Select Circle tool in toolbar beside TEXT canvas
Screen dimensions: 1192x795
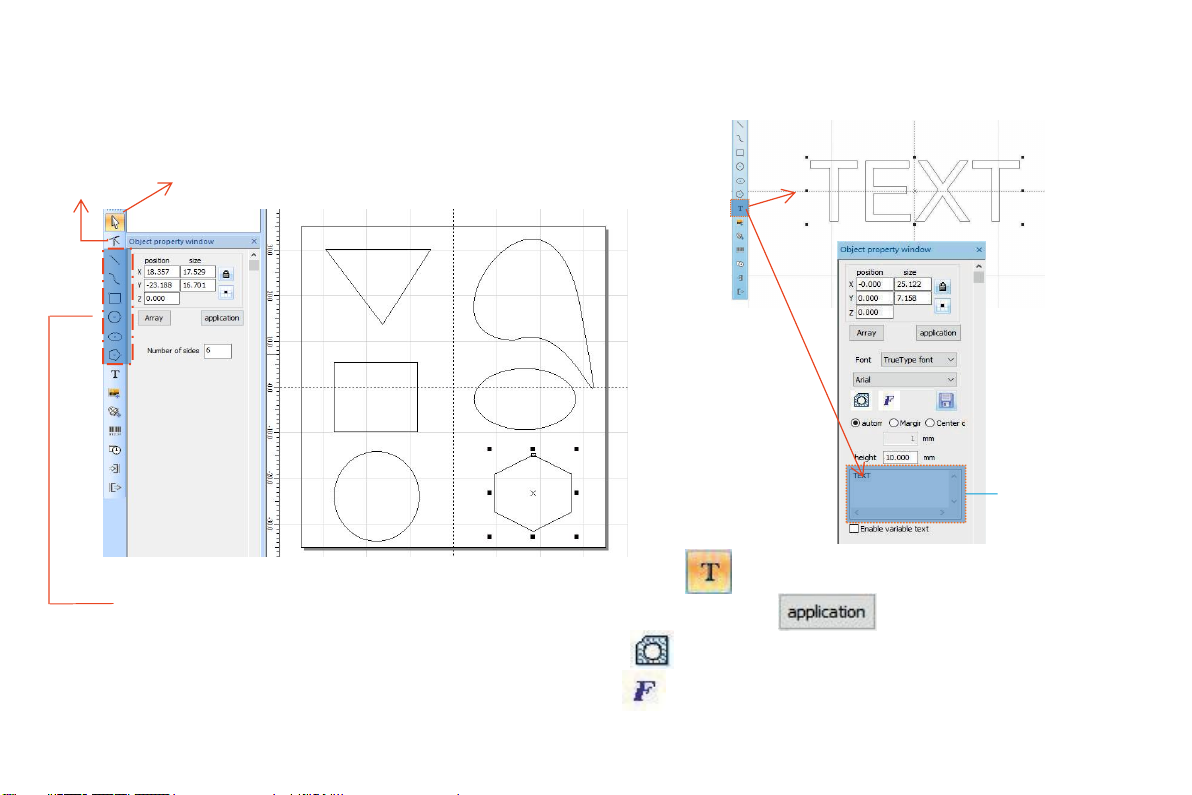[x=740, y=166]
